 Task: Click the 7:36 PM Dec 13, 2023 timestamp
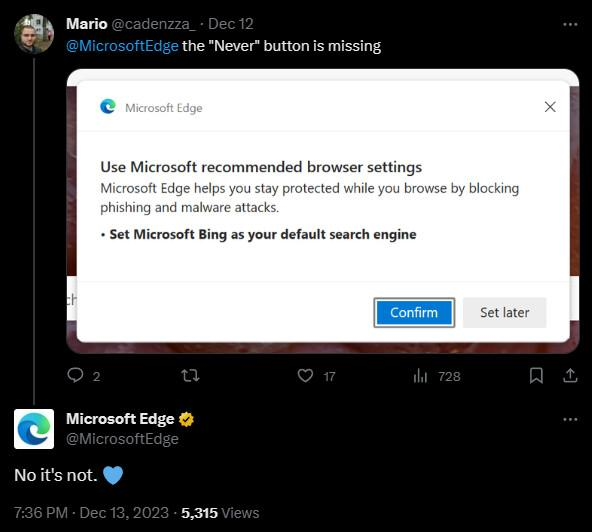(91, 513)
